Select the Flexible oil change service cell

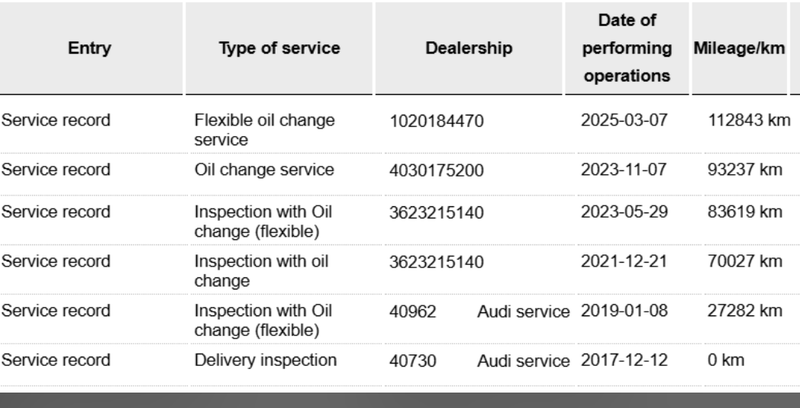coord(265,130)
